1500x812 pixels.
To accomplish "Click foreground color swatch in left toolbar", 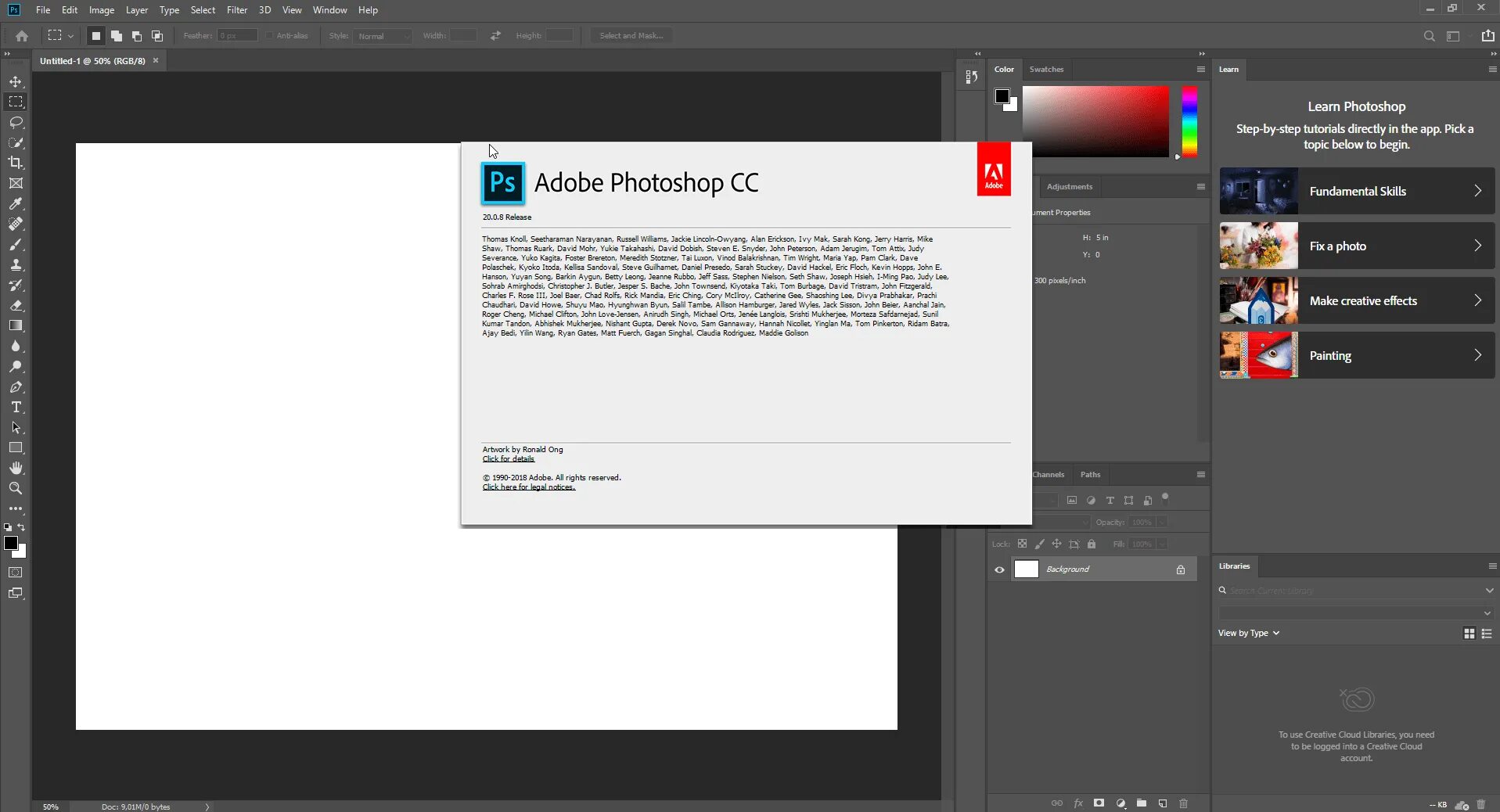I will (11, 543).
